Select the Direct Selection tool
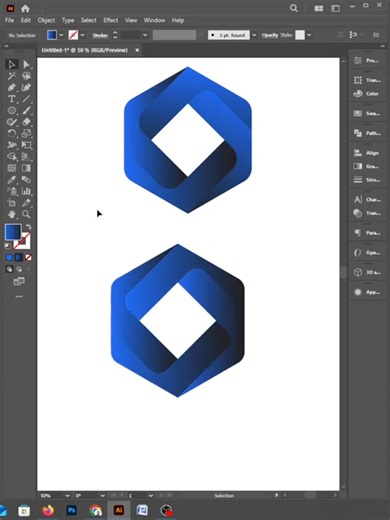390x520 pixels. 26,64
